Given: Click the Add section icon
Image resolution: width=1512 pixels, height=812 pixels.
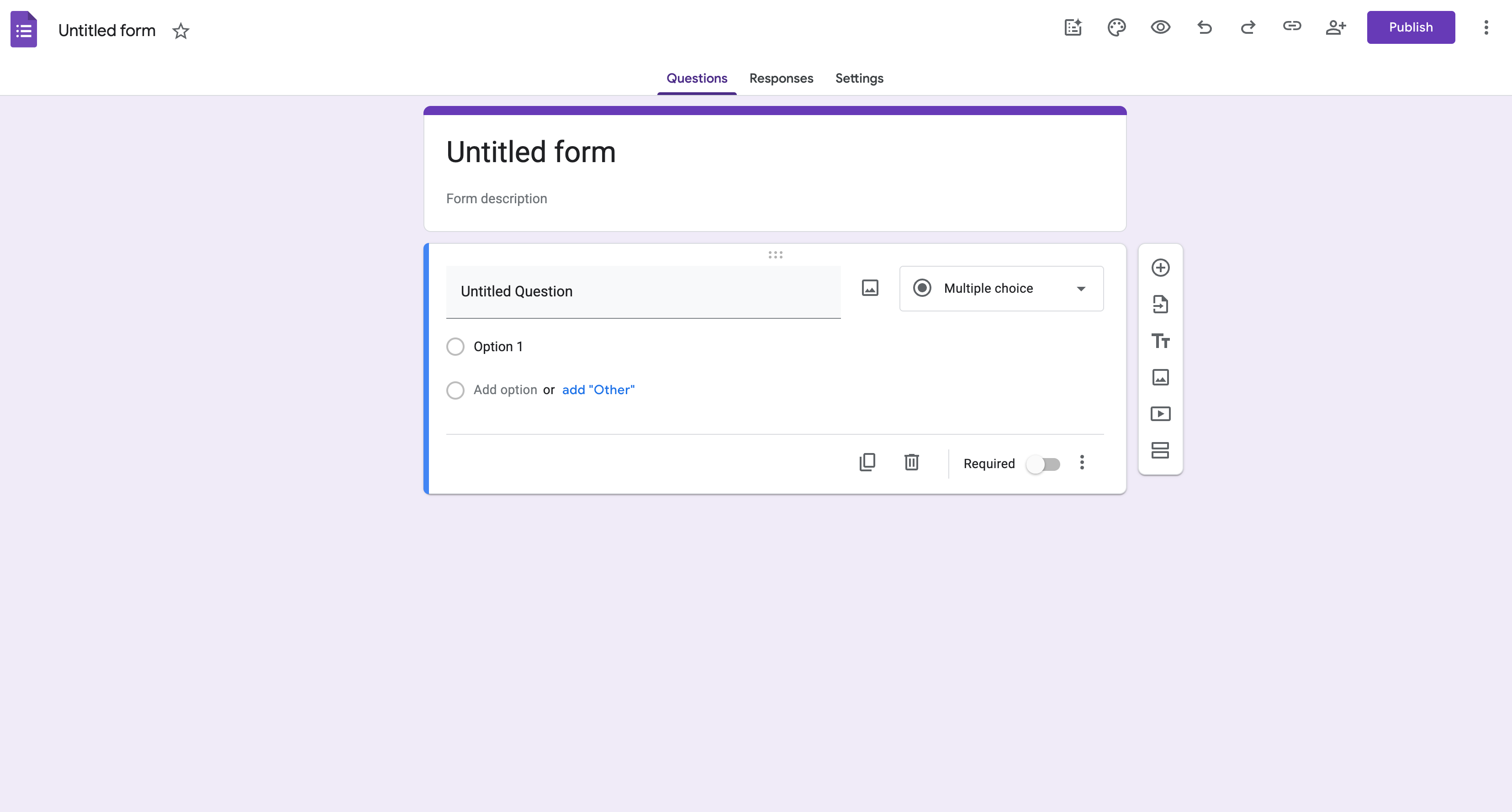Looking at the screenshot, I should click(x=1160, y=450).
